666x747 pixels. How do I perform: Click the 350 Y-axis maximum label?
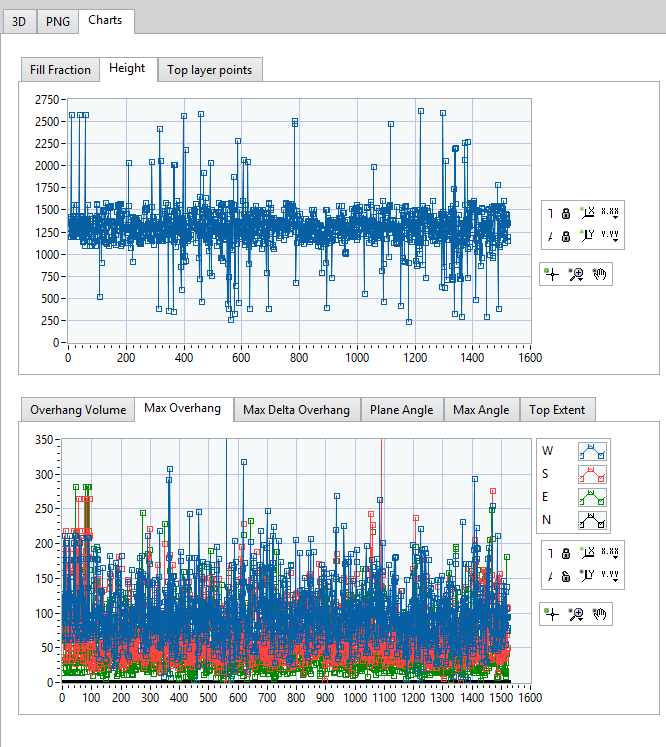(44, 440)
